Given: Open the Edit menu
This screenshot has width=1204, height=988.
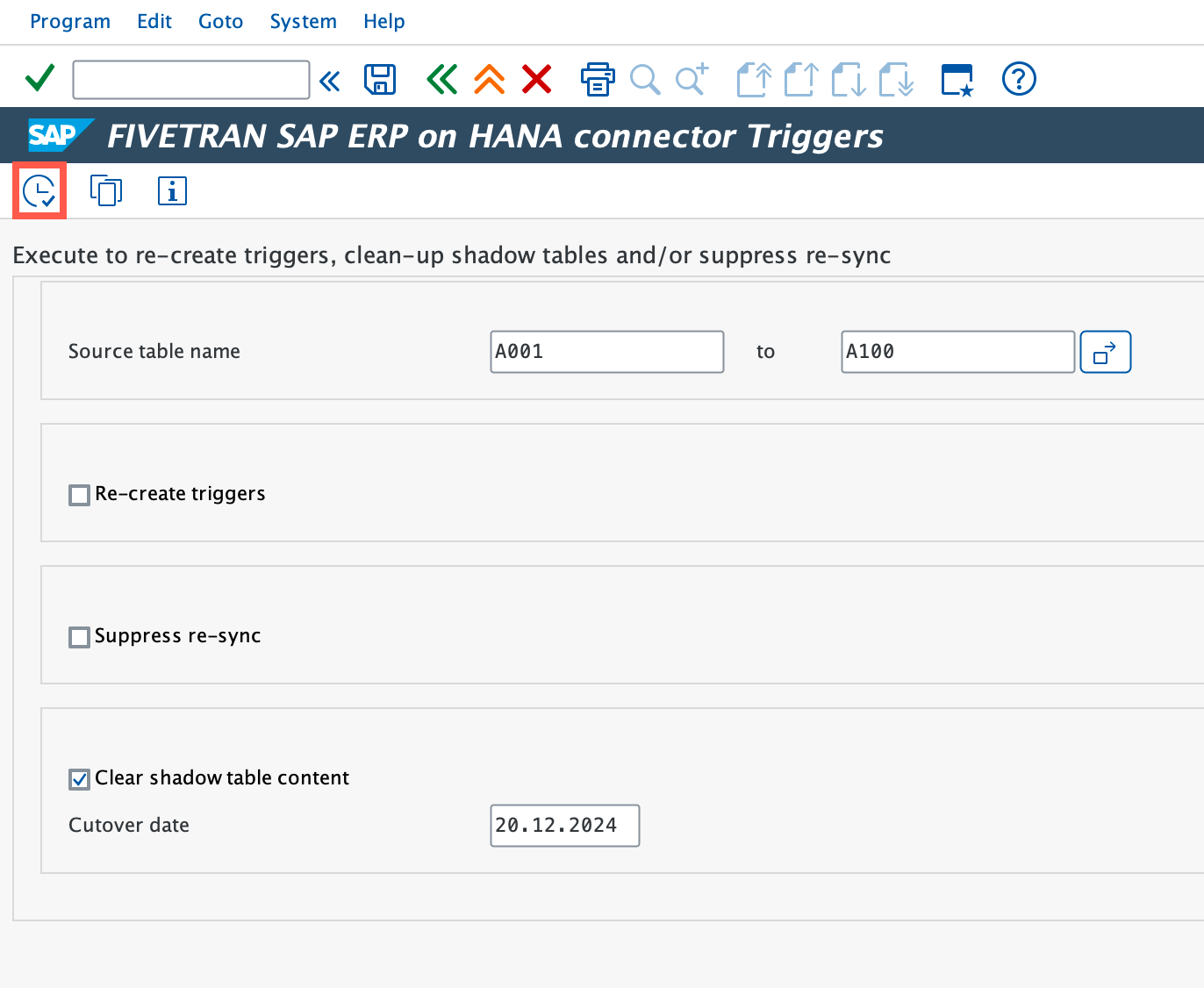Looking at the screenshot, I should coord(154,21).
